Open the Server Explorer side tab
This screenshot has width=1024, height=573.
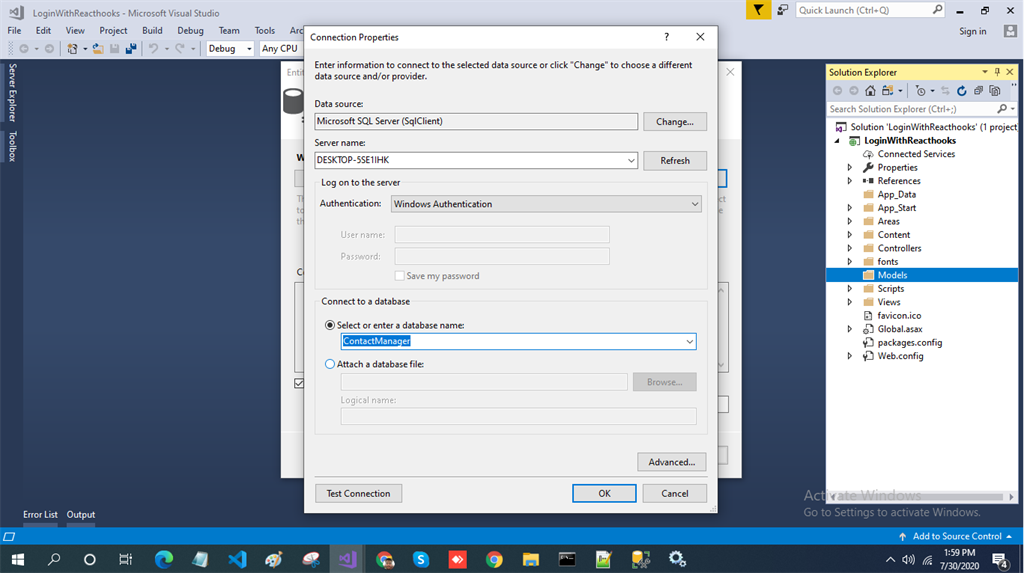coord(12,92)
